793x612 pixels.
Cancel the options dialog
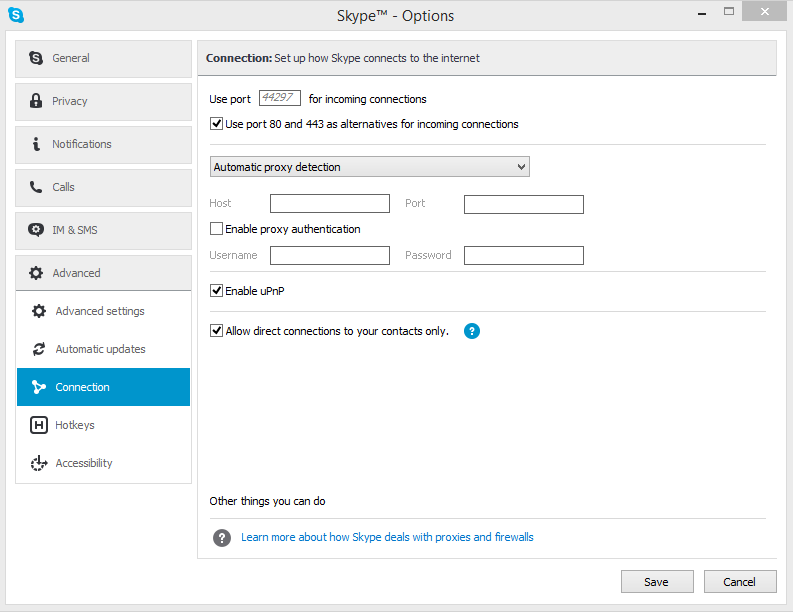click(740, 582)
